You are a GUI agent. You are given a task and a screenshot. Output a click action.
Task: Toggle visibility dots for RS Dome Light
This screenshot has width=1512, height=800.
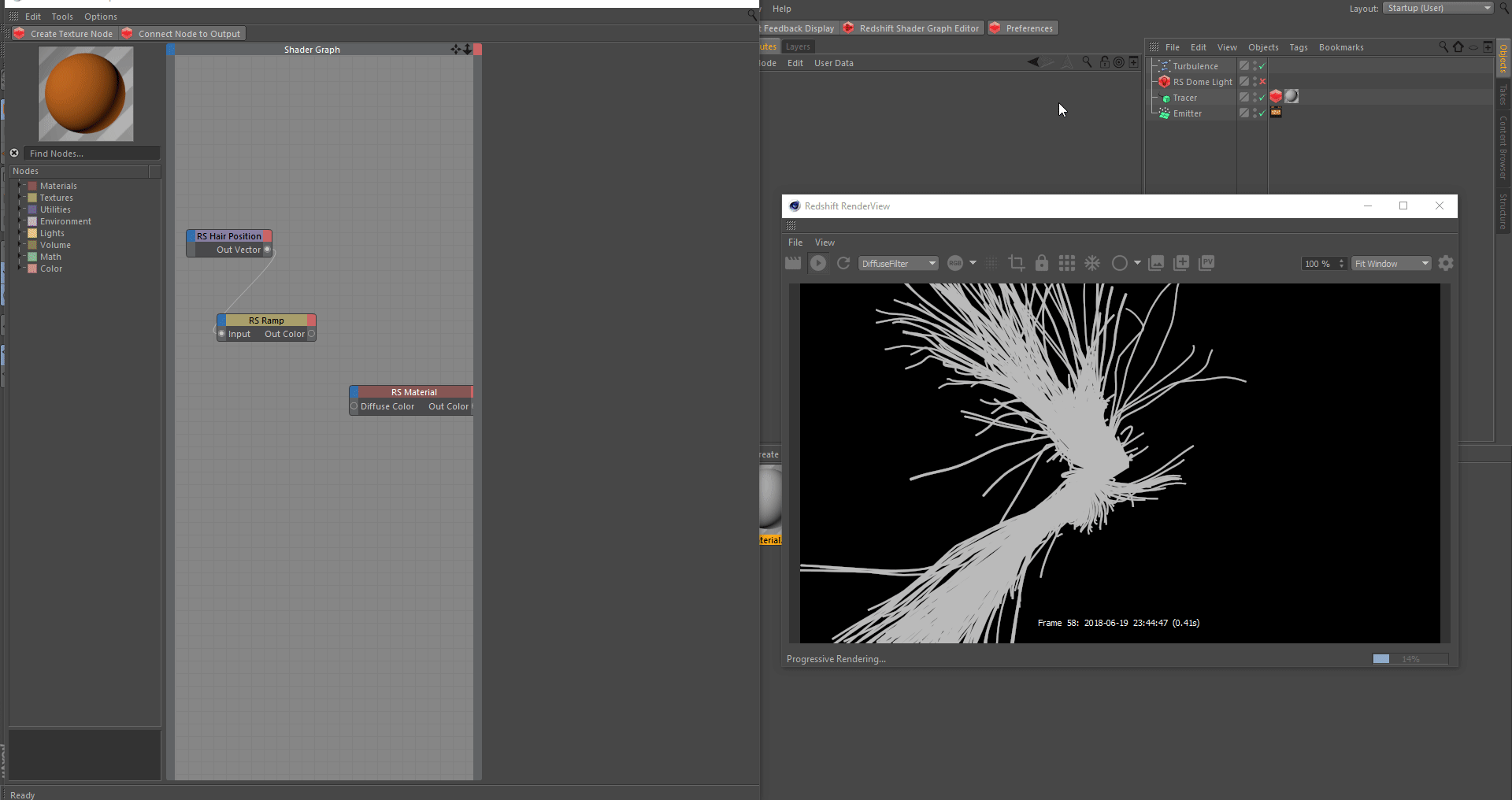pyautogui.click(x=1254, y=82)
